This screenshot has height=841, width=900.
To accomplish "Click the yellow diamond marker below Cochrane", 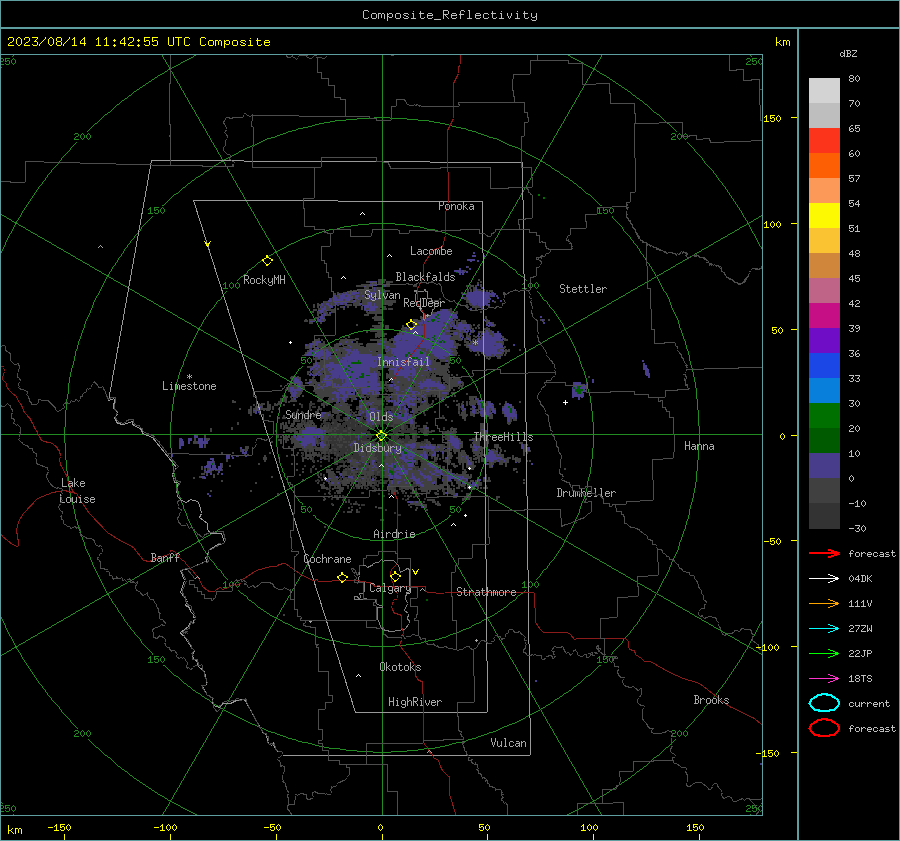I will pyautogui.click(x=342, y=577).
